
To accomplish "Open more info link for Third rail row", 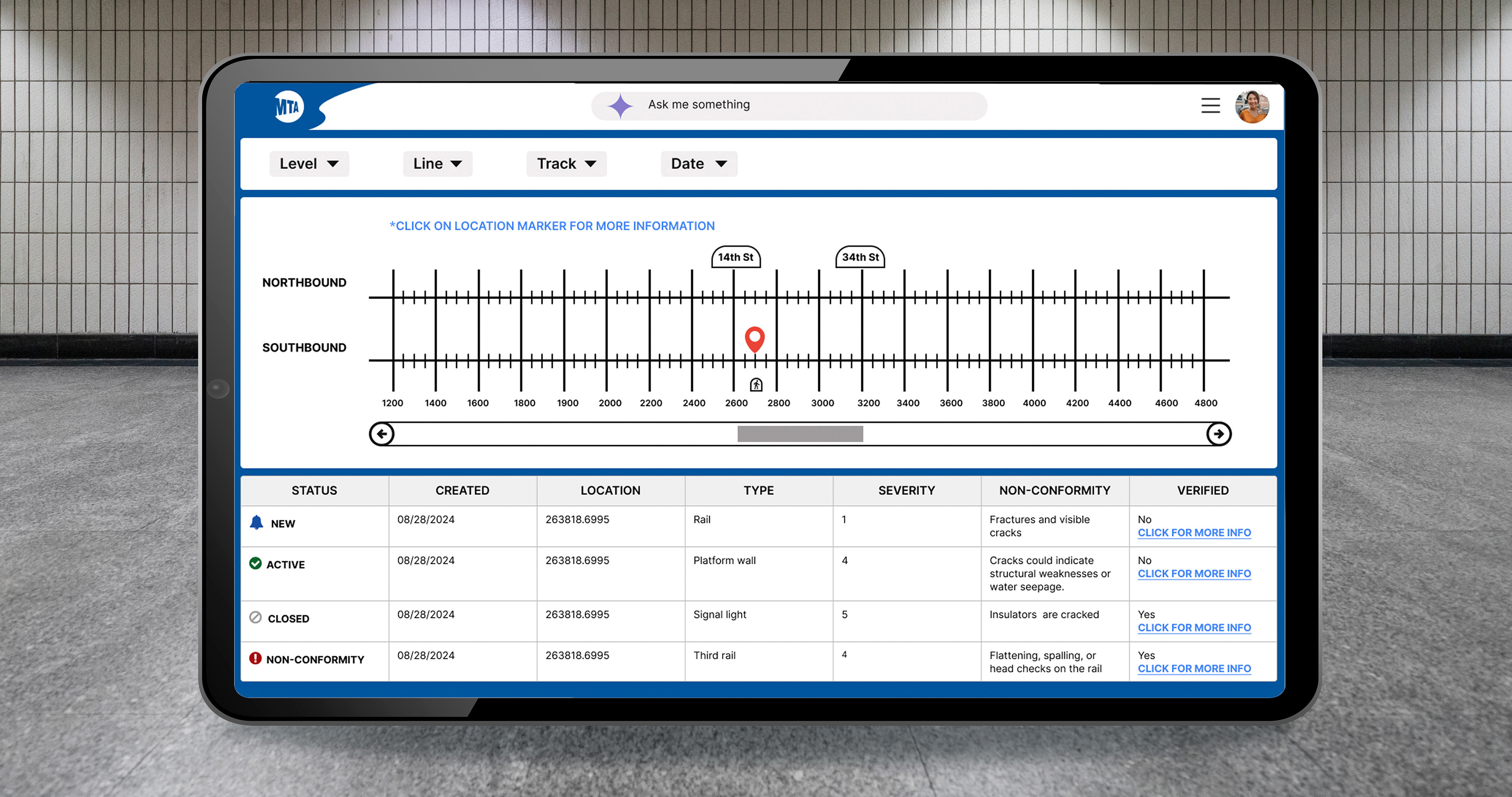I will (x=1194, y=669).
